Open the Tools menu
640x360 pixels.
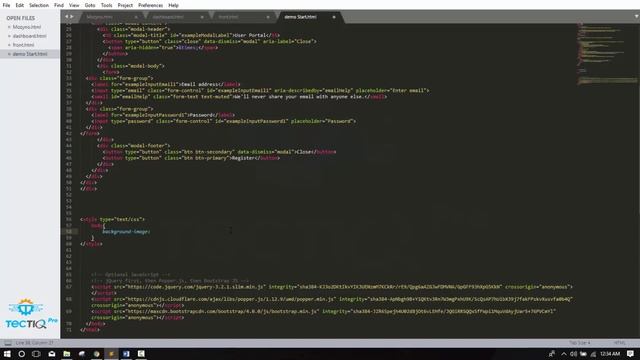click(107, 5)
